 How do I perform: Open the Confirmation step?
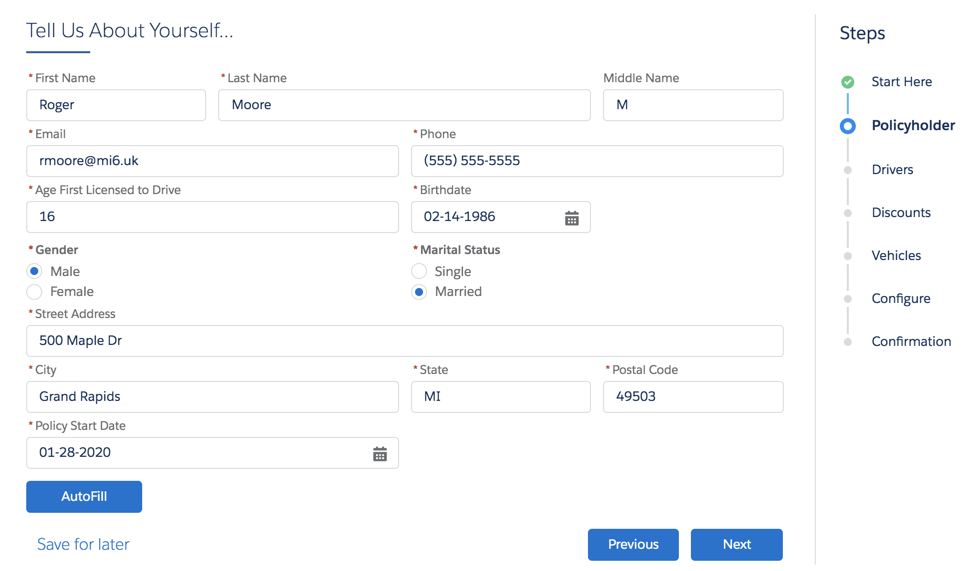[x=911, y=342]
